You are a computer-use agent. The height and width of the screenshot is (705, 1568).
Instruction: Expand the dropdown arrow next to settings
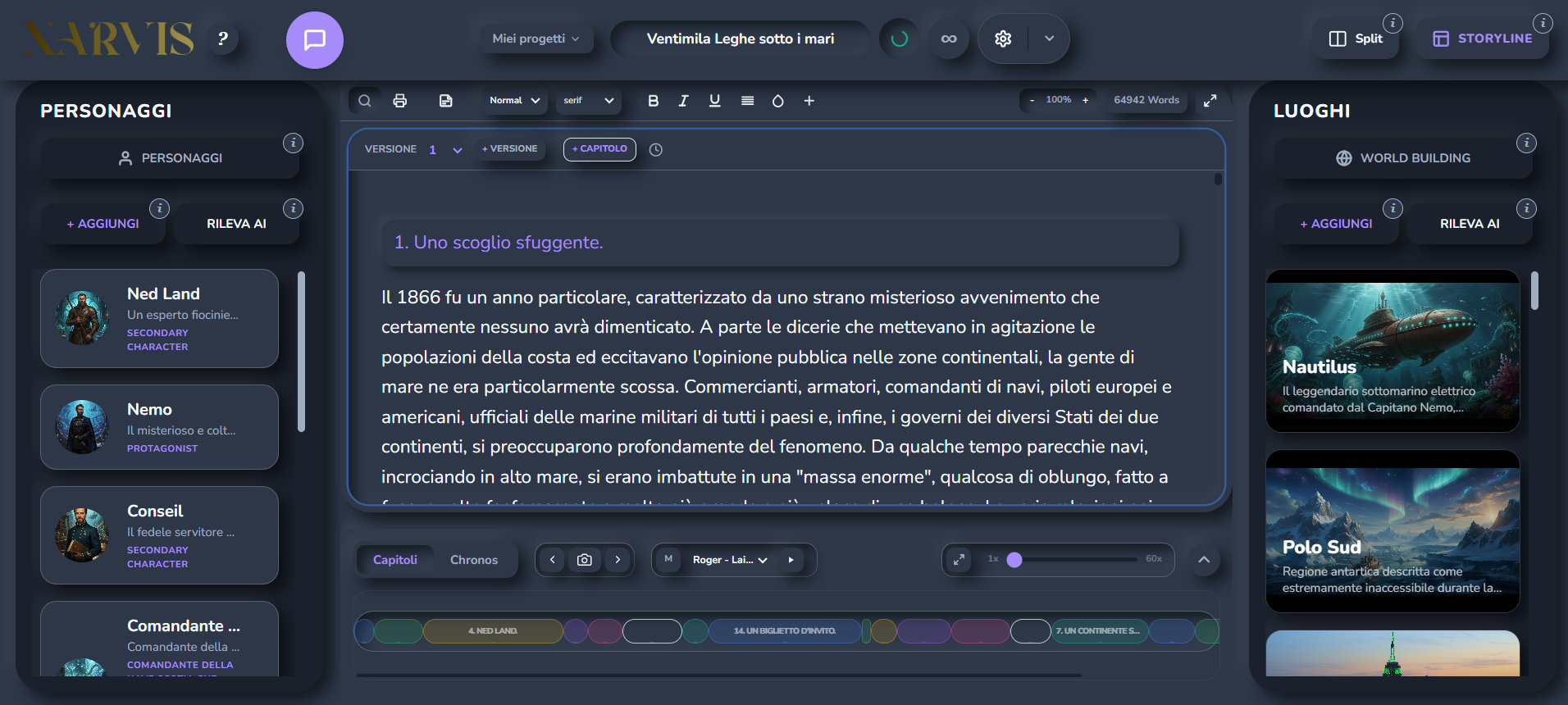1049,39
